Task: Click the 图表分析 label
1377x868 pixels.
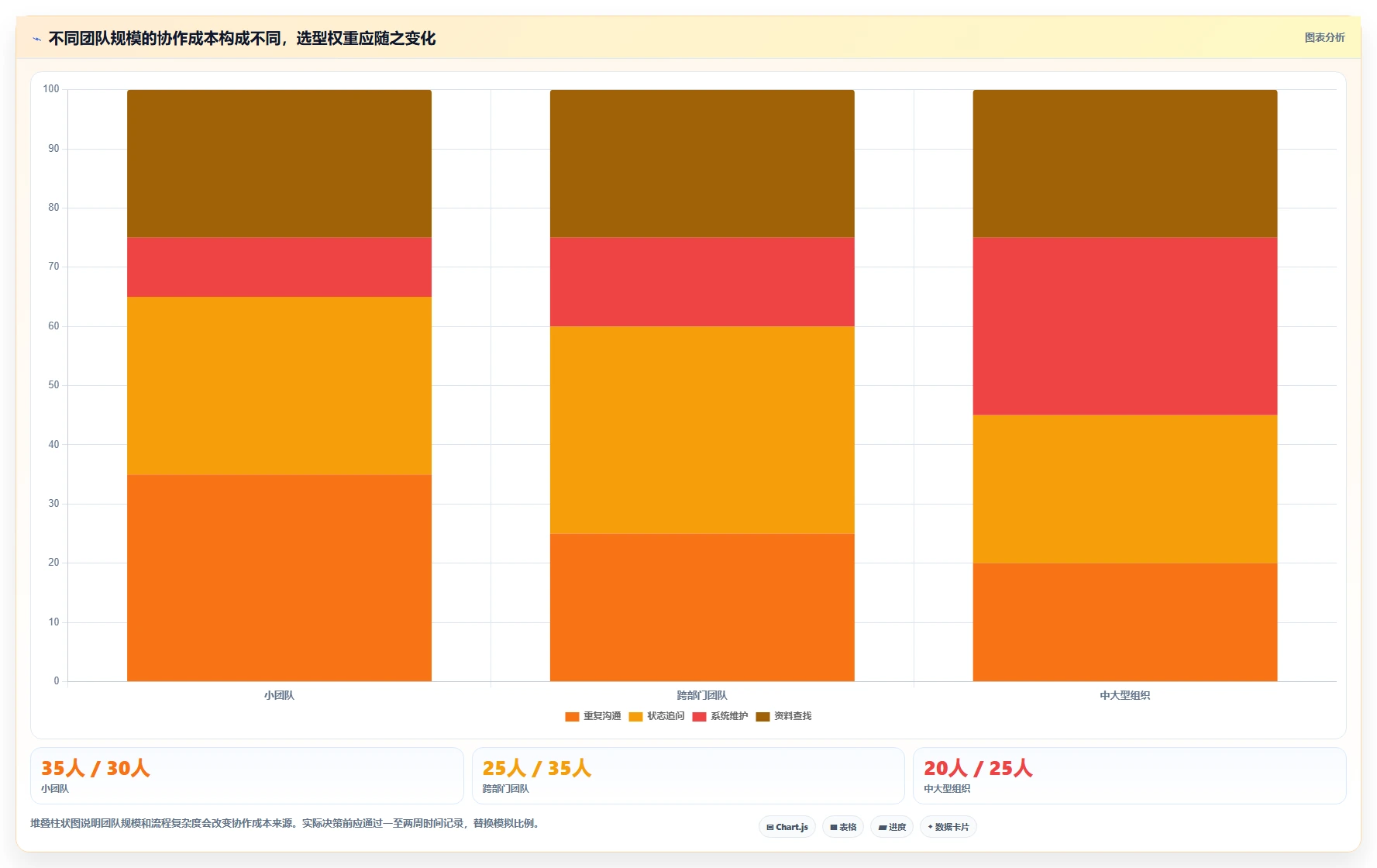Action: [1324, 37]
